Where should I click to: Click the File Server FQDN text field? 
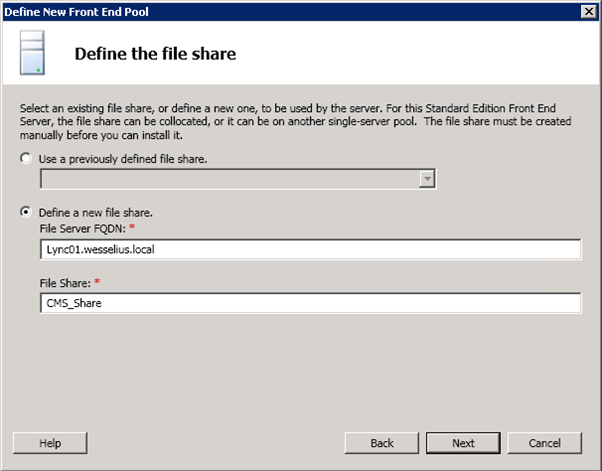(310, 249)
